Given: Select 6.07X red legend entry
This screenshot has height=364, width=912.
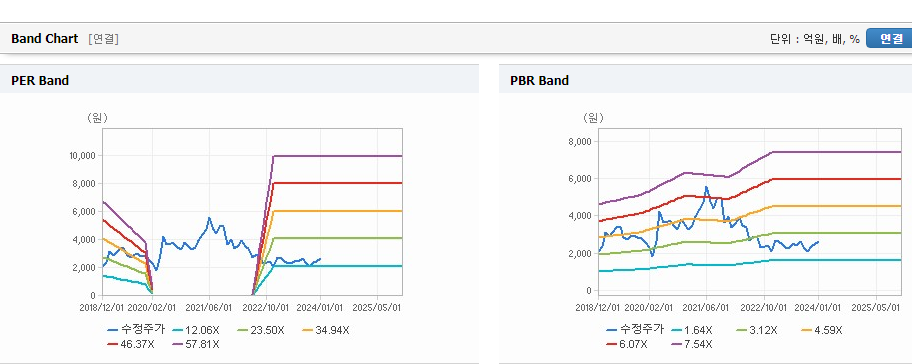Looking at the screenshot, I should (627, 344).
